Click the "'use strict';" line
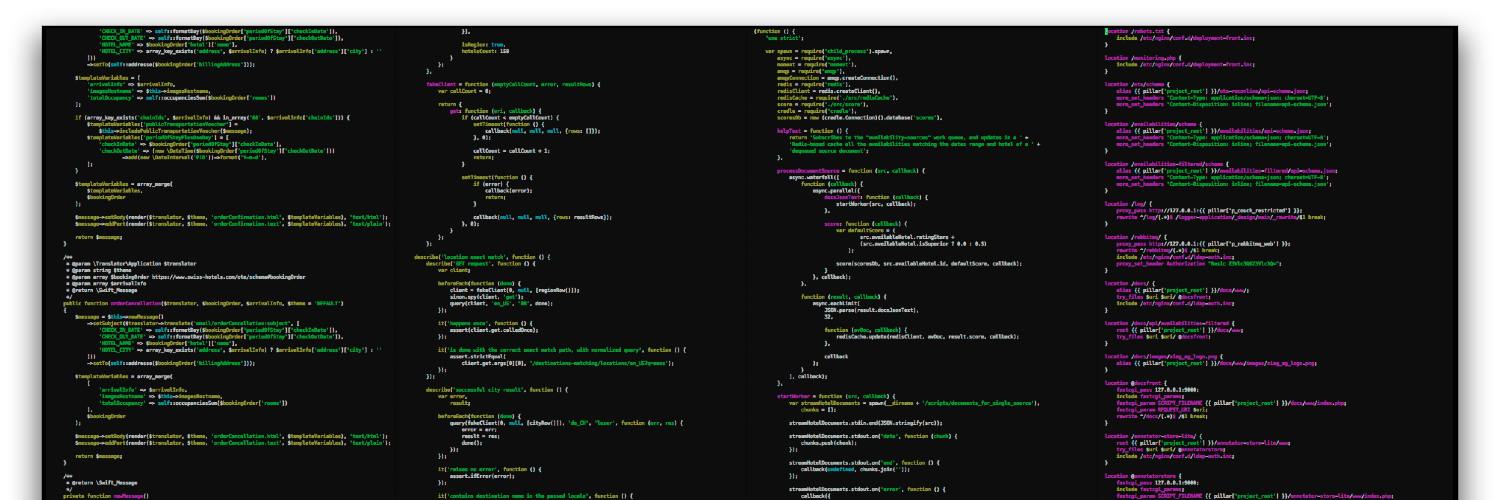1500x500 pixels. [784, 38]
